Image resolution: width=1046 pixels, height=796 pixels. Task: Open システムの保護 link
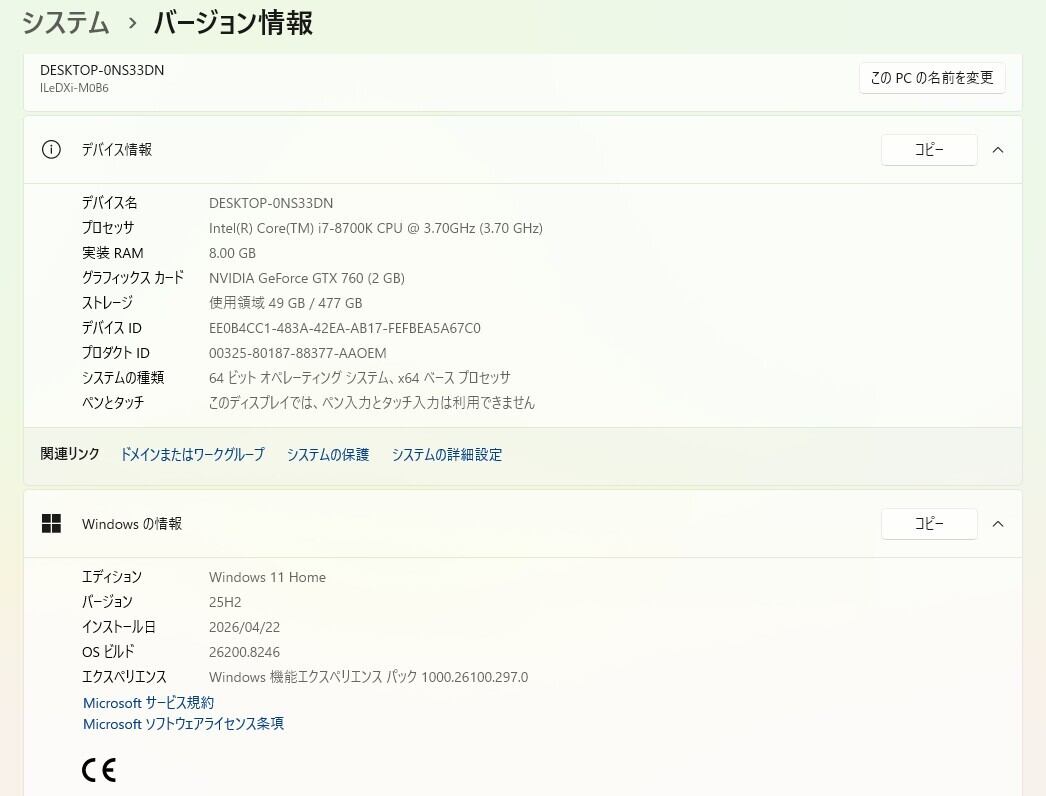coord(328,454)
